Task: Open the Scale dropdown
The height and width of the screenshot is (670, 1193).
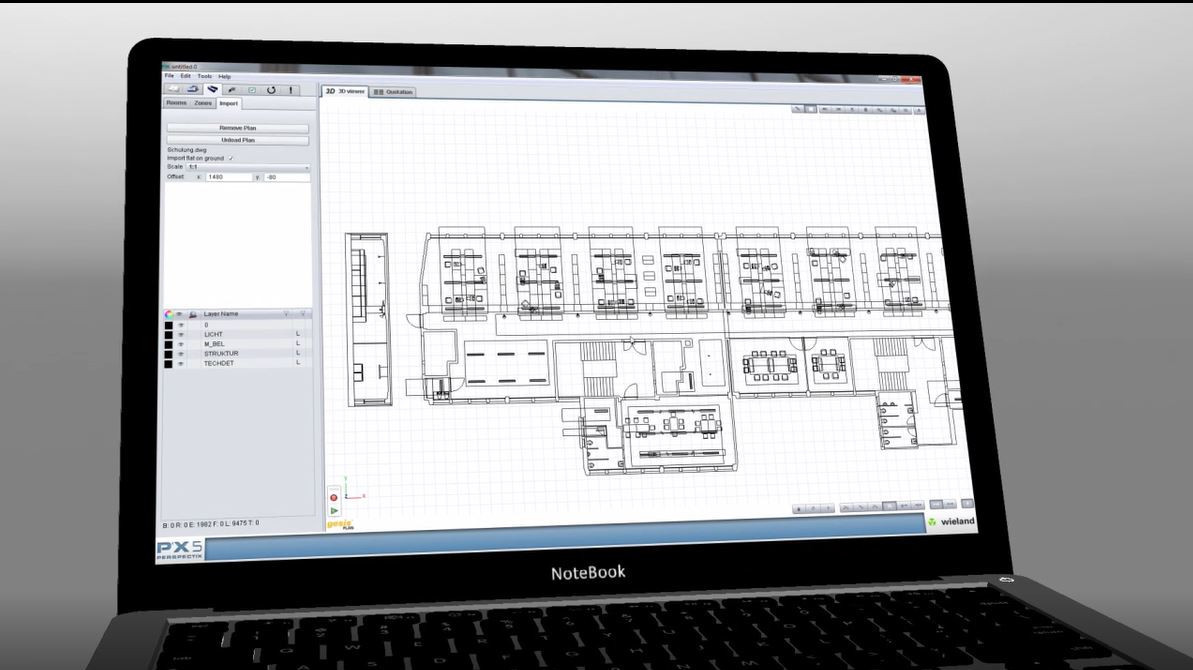Action: (248, 167)
